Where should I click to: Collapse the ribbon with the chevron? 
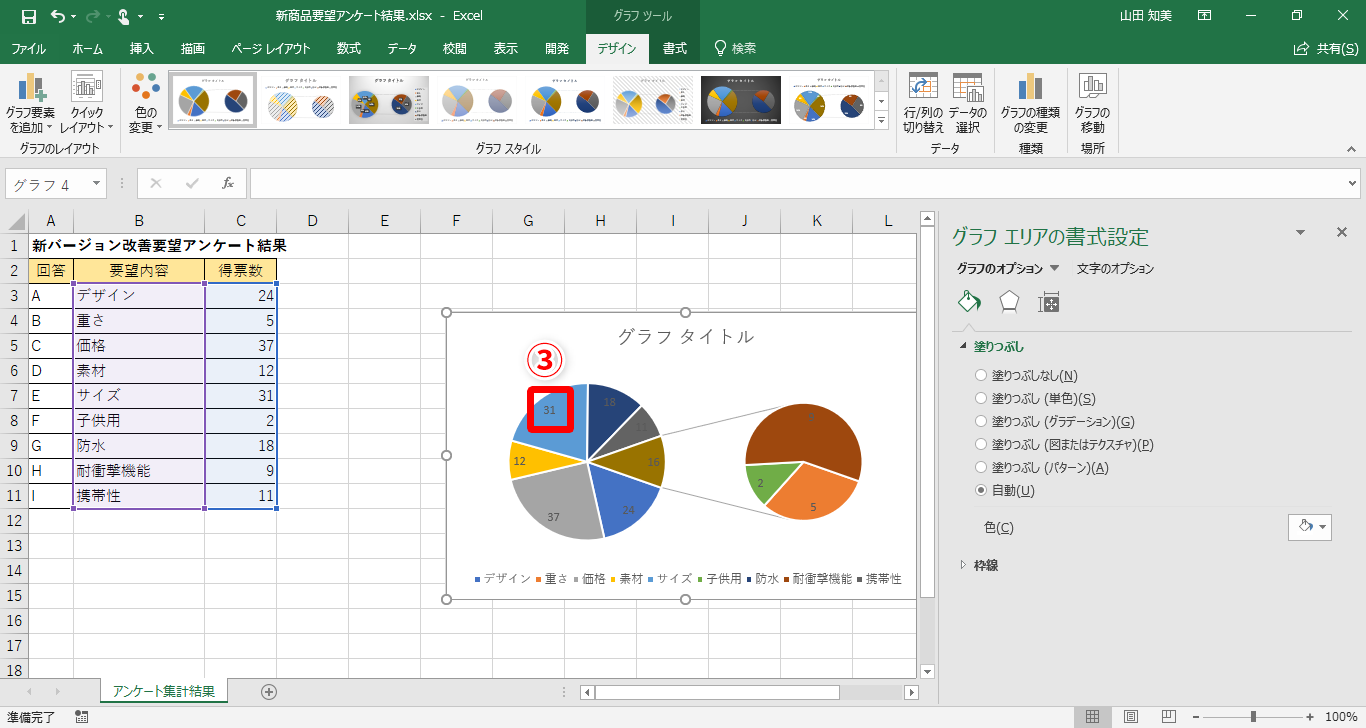(1351, 148)
